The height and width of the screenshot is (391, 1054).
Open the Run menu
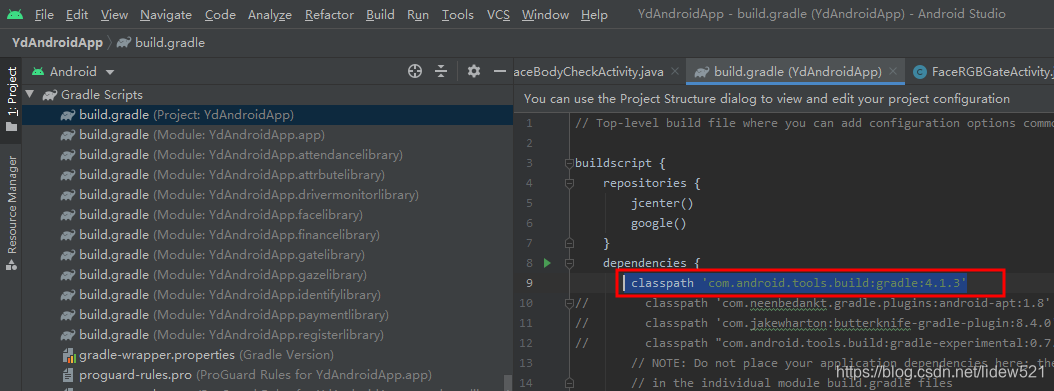[418, 14]
